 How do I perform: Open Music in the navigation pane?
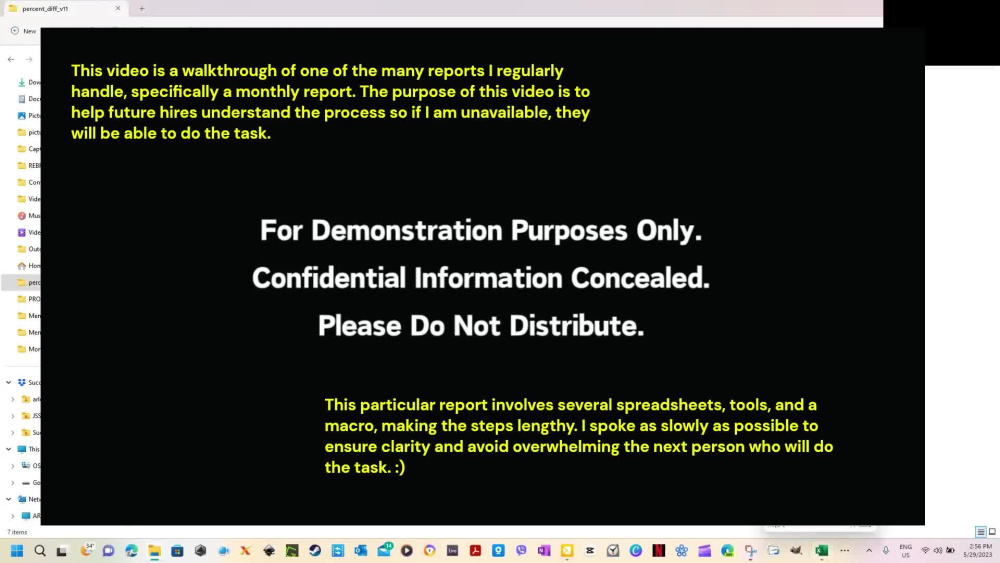(x=29, y=216)
